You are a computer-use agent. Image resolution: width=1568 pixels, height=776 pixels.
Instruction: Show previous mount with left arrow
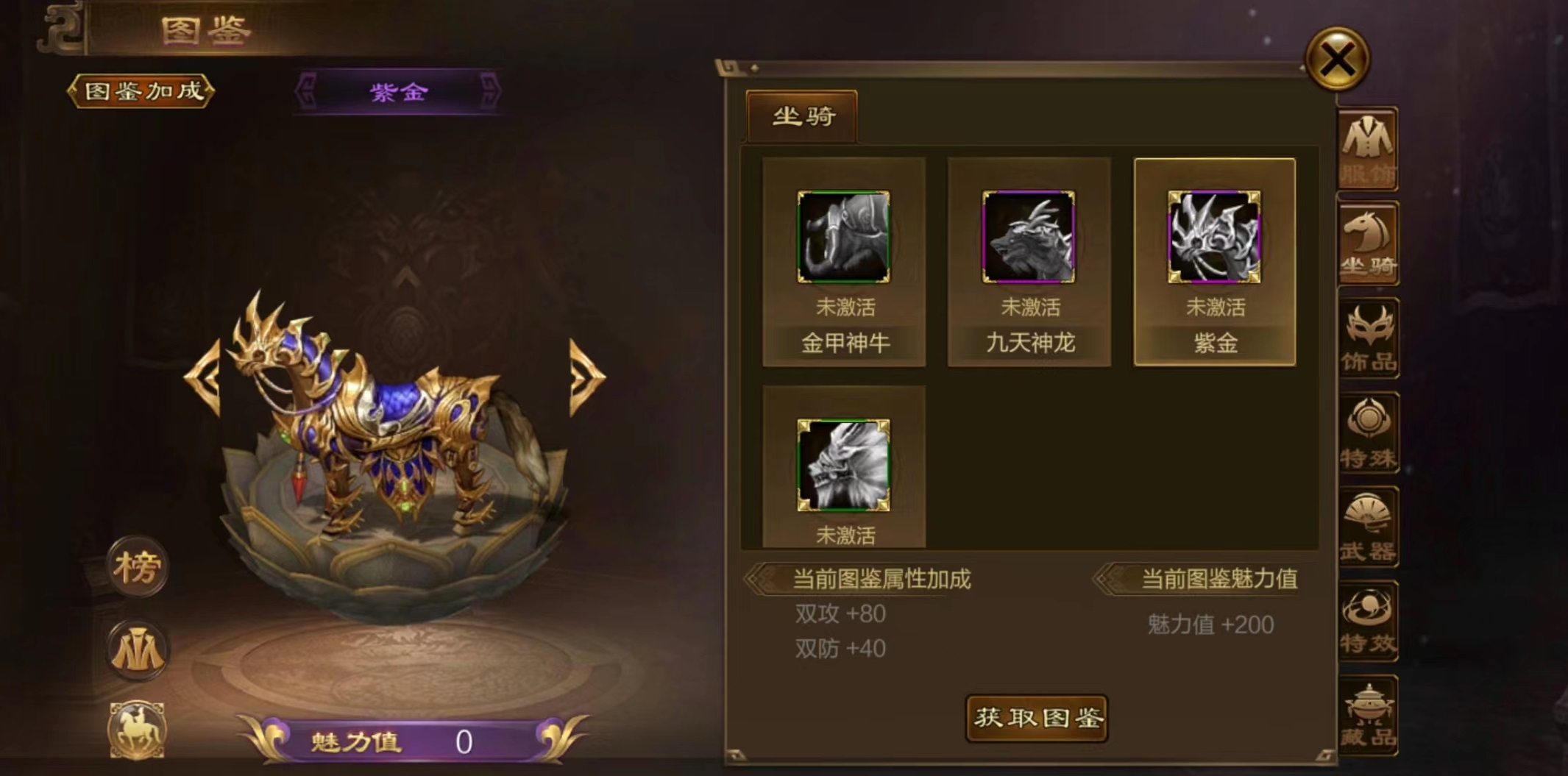pyautogui.click(x=204, y=377)
